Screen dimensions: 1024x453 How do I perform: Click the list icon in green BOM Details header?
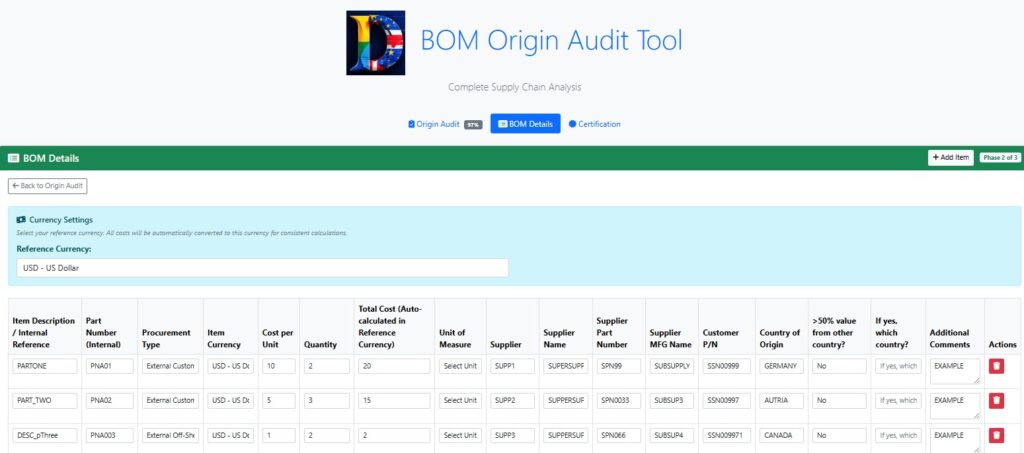point(13,158)
